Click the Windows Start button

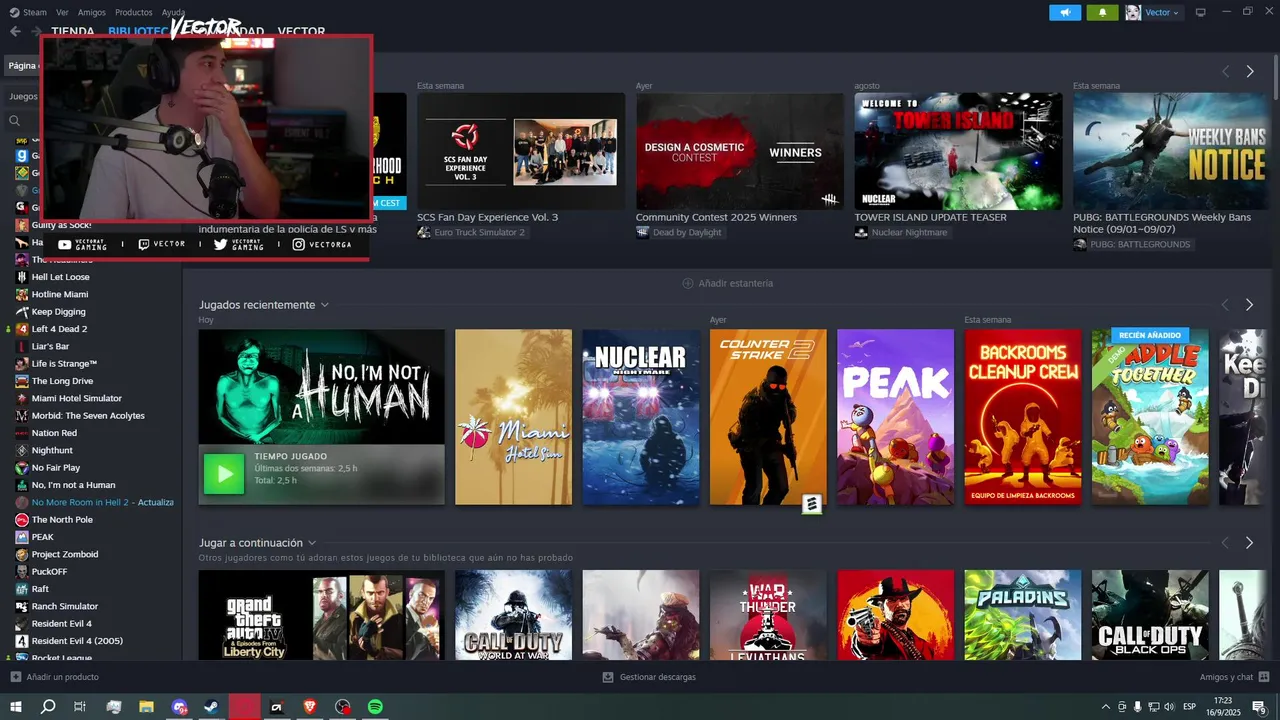[16, 707]
